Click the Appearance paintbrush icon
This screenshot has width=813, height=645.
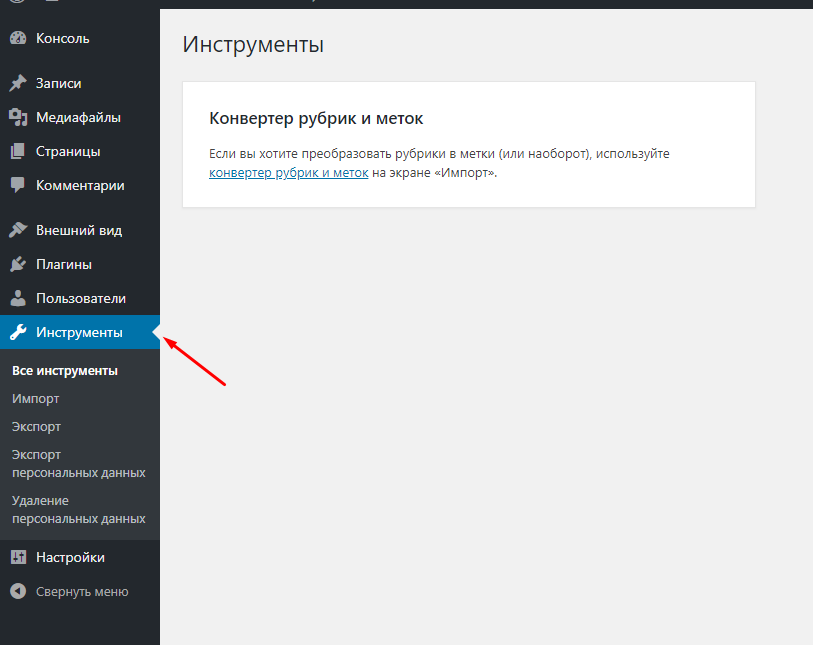coord(18,230)
